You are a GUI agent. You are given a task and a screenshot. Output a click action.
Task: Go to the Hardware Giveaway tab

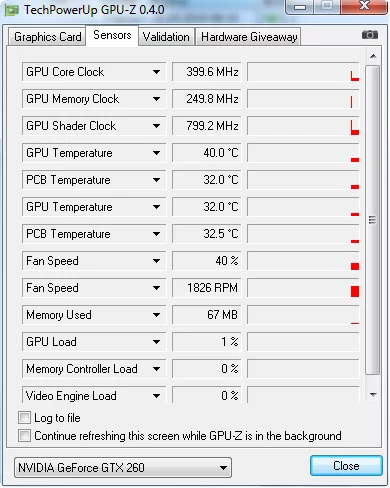tap(249, 37)
